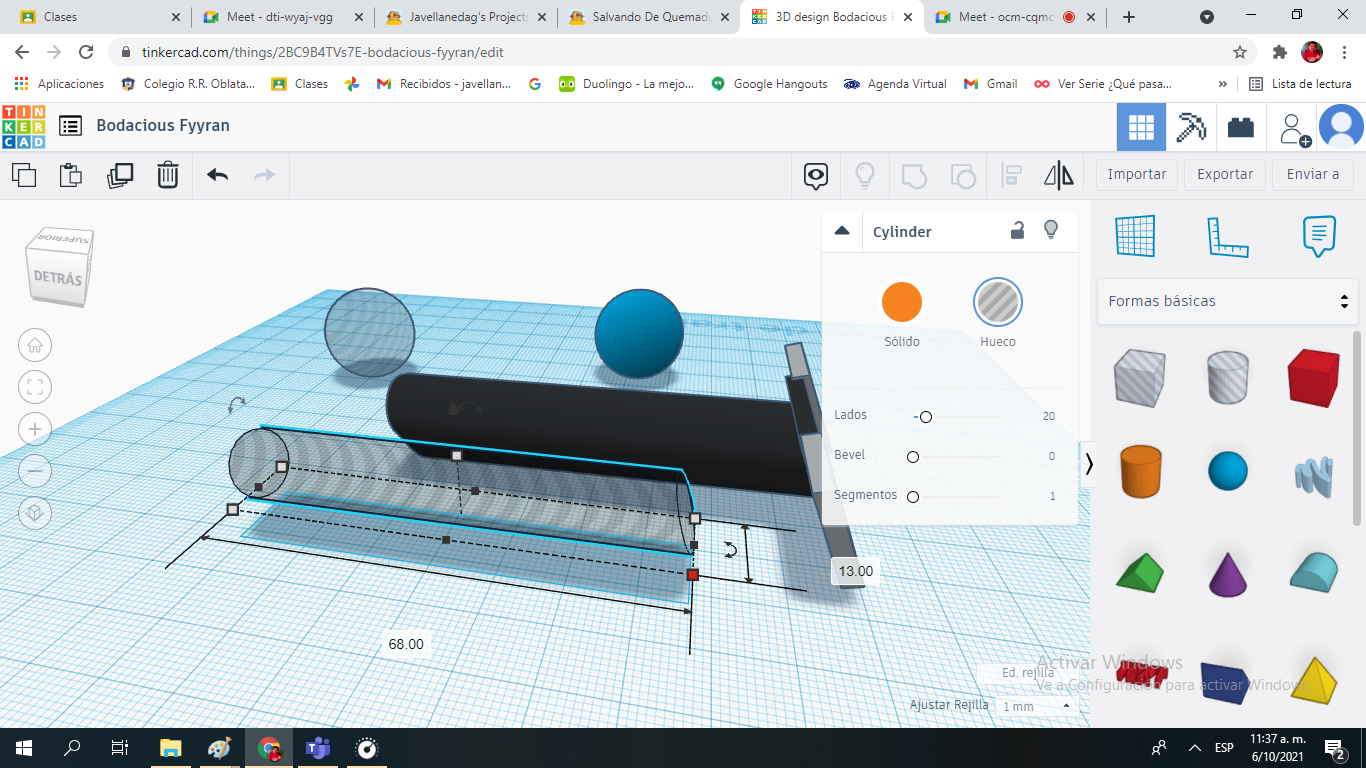
Task: Click the Enviar a button
Action: point(1313,174)
